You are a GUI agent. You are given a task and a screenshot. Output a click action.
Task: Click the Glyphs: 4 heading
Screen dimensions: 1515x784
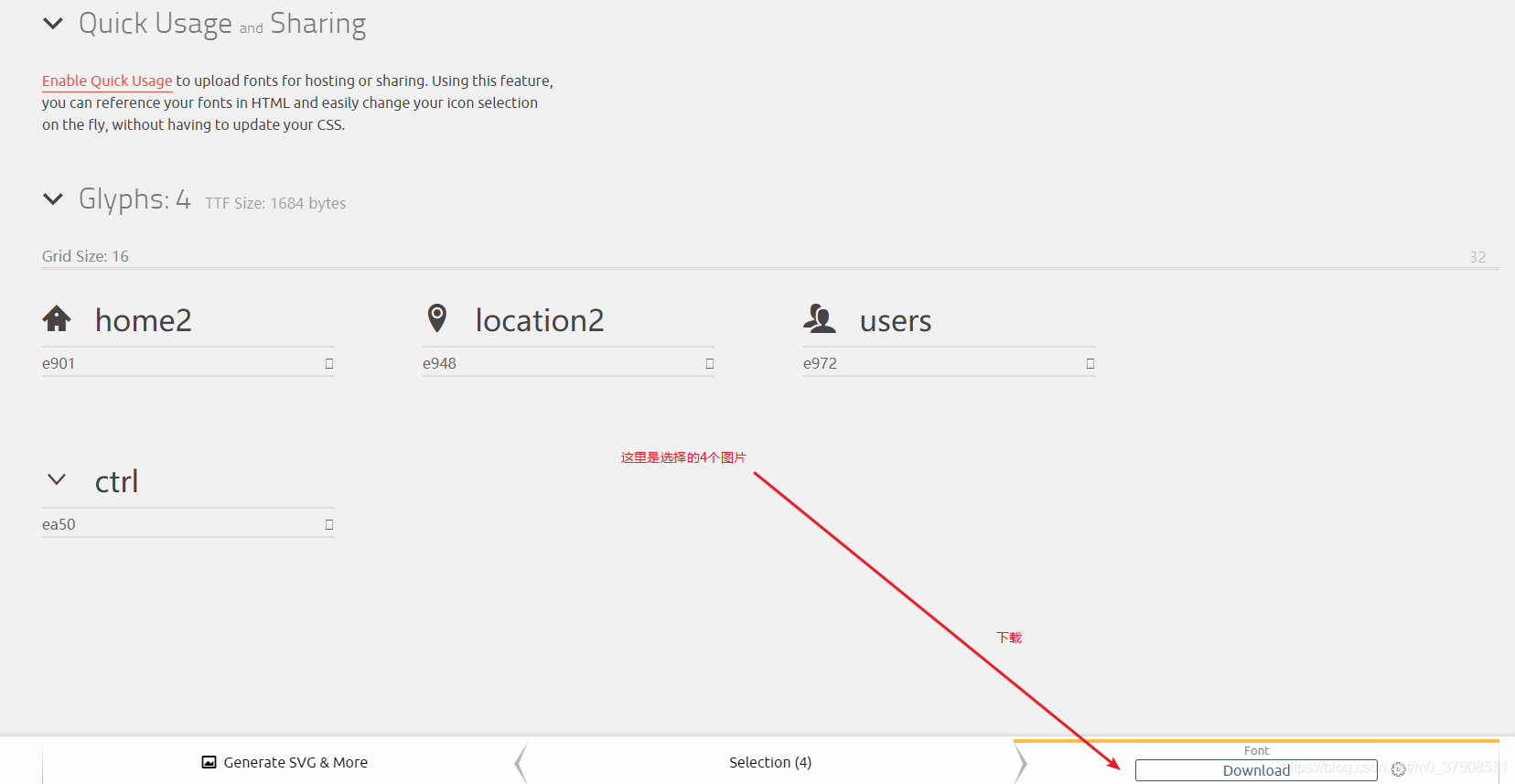134,199
